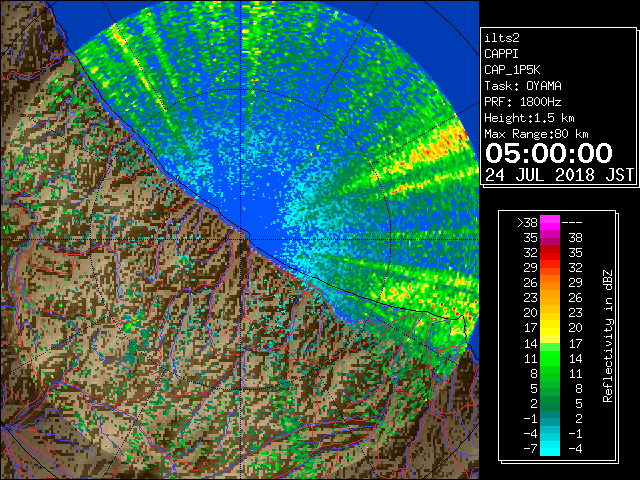Click the 'Task: OYAMA' text
The height and width of the screenshot is (480, 640).
point(523,86)
